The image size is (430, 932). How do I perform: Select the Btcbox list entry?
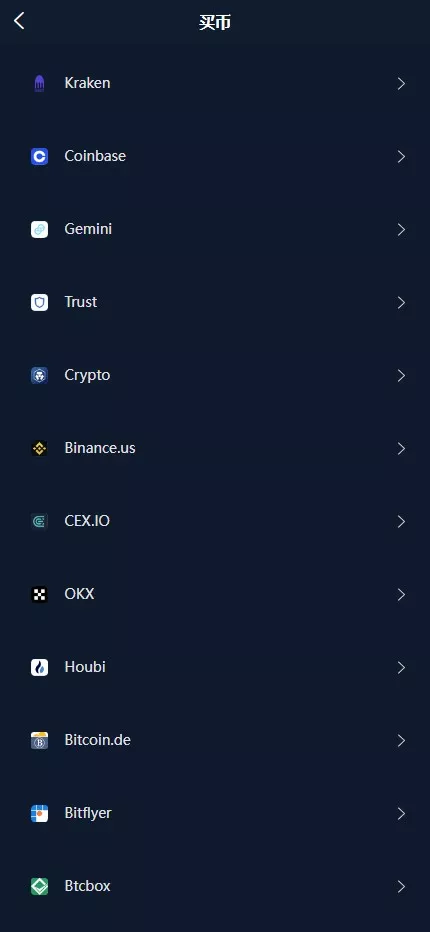pos(215,886)
